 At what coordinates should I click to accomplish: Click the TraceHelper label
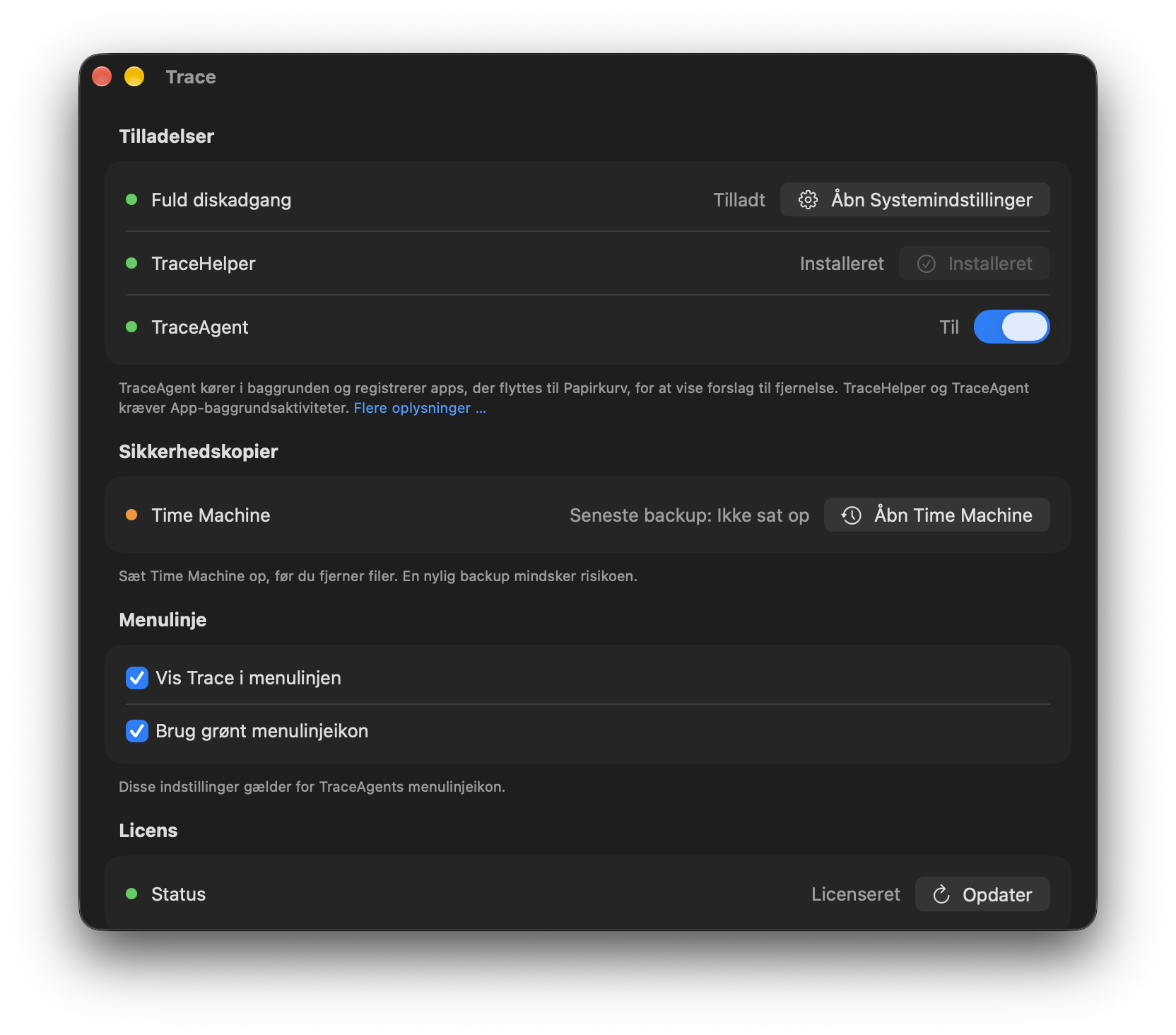[x=204, y=264]
